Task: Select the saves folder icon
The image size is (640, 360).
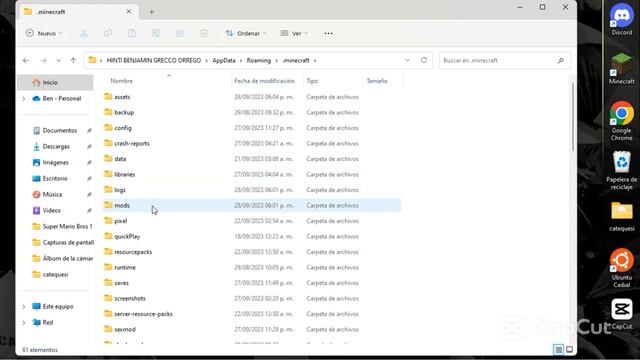Action: [x=108, y=282]
